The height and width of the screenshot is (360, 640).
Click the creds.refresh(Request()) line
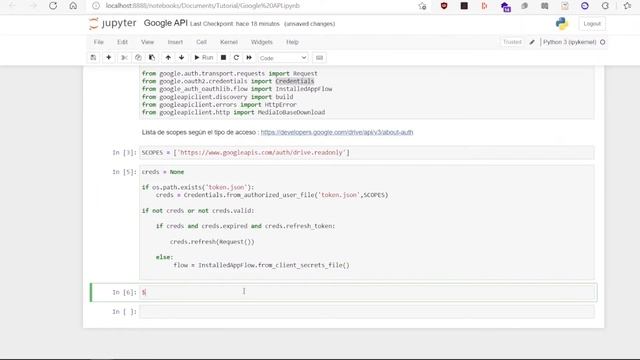[x=212, y=242]
